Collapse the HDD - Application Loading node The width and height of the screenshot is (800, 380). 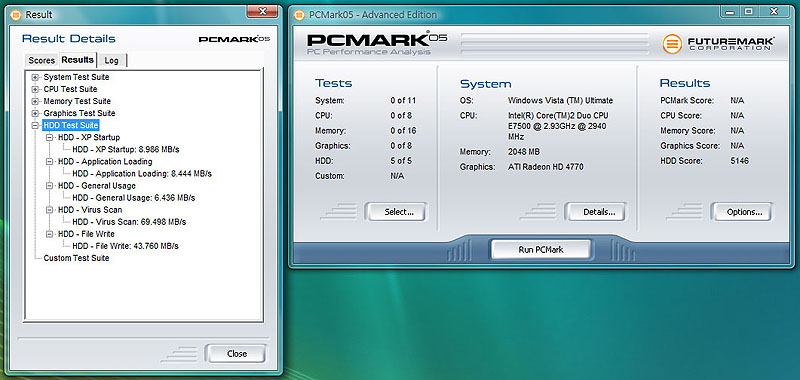(x=49, y=162)
